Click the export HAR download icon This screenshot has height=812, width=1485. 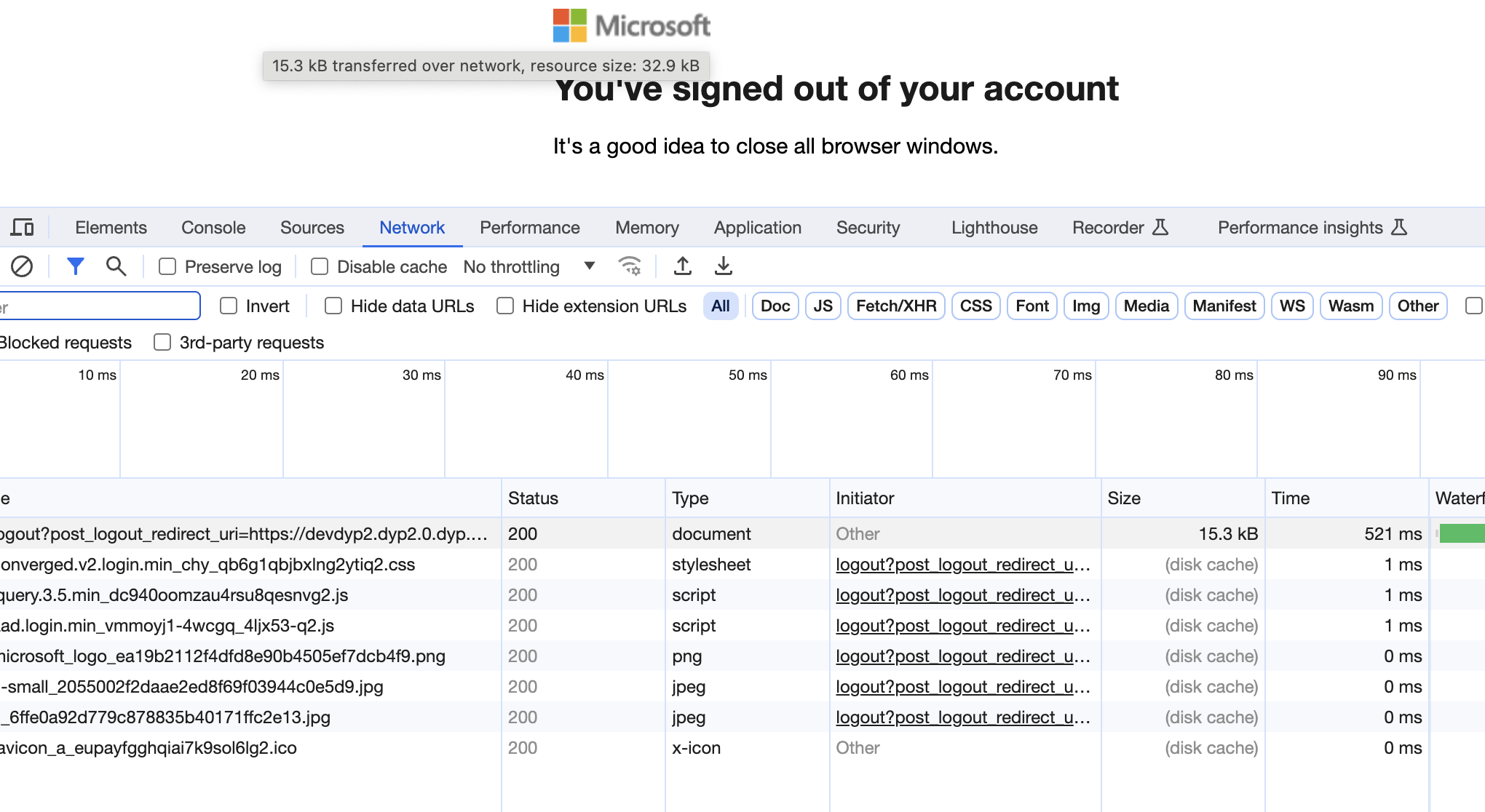click(x=723, y=266)
